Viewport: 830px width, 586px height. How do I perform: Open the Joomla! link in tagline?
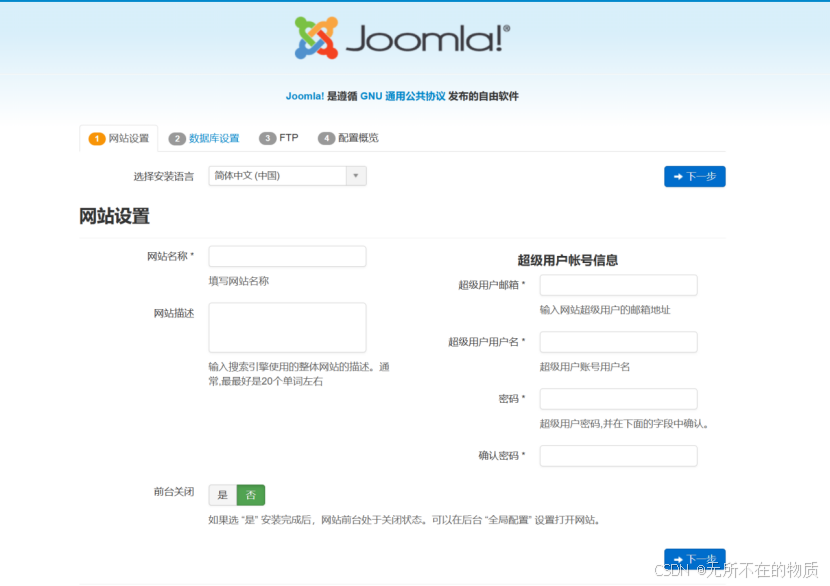tap(304, 96)
